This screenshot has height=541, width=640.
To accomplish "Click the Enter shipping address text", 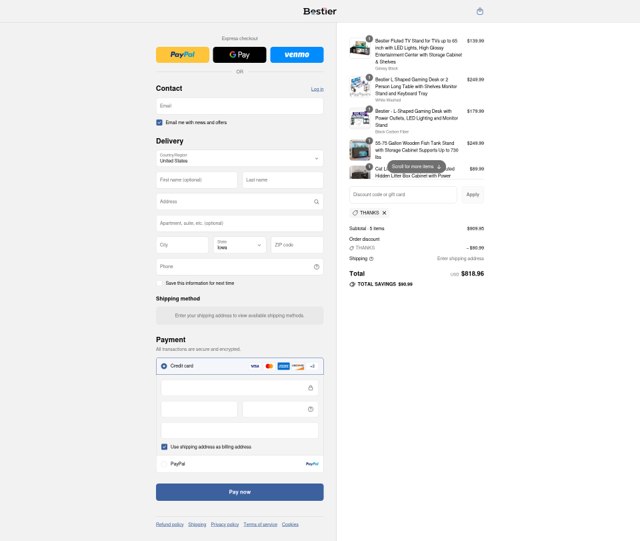I will point(460,259).
